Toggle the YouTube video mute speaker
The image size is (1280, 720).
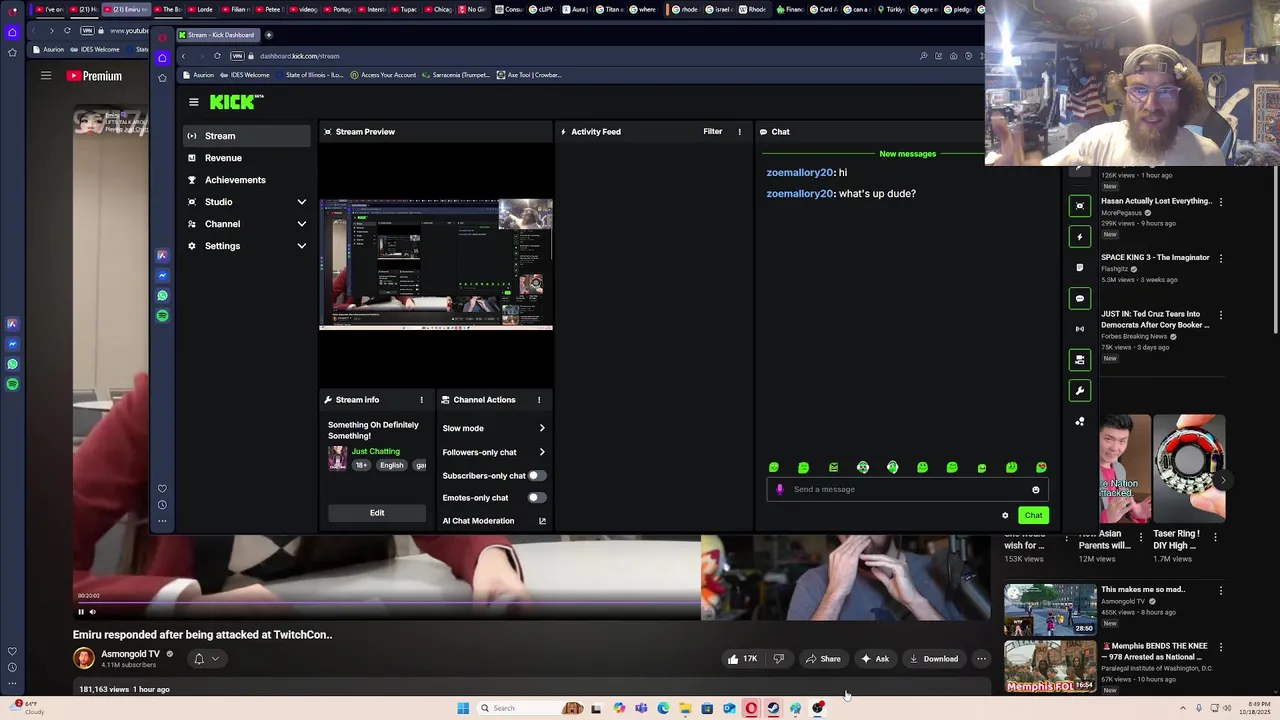(93, 612)
